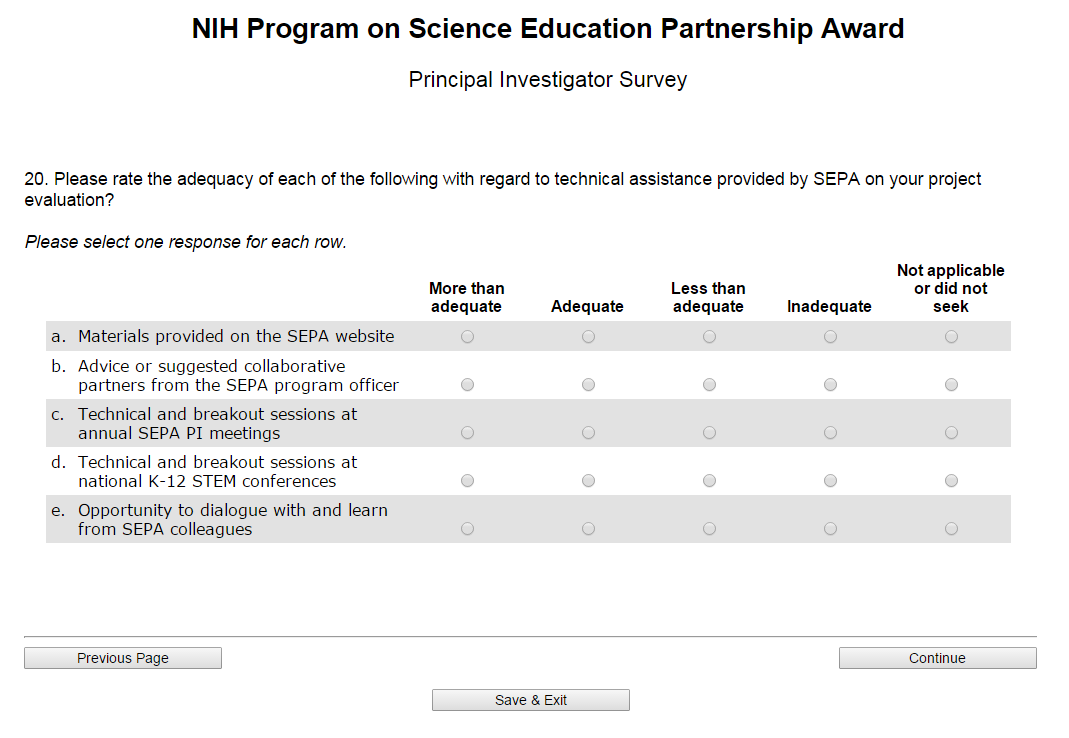The width and height of the screenshot is (1069, 738).
Task: Click the Save & Exit button
Action: (531, 700)
